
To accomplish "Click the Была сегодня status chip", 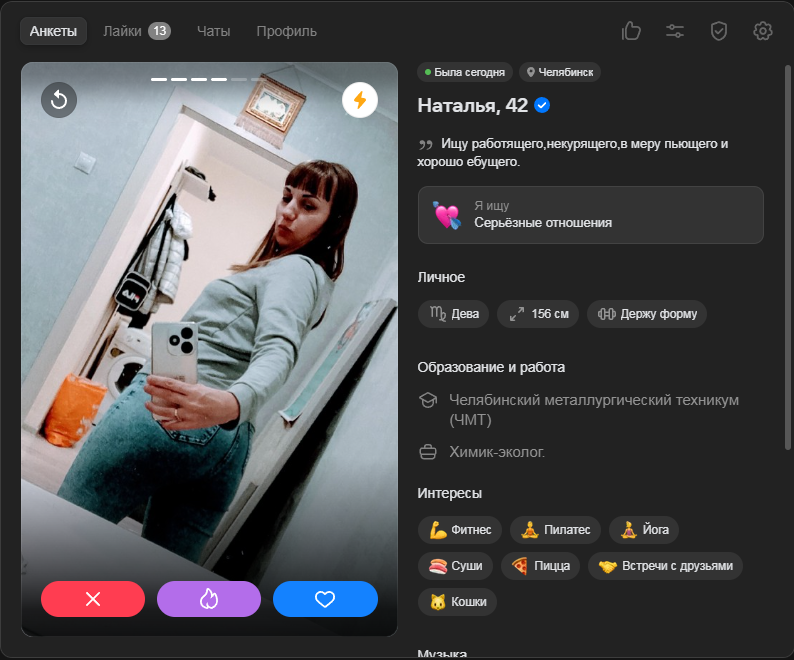I will (465, 72).
